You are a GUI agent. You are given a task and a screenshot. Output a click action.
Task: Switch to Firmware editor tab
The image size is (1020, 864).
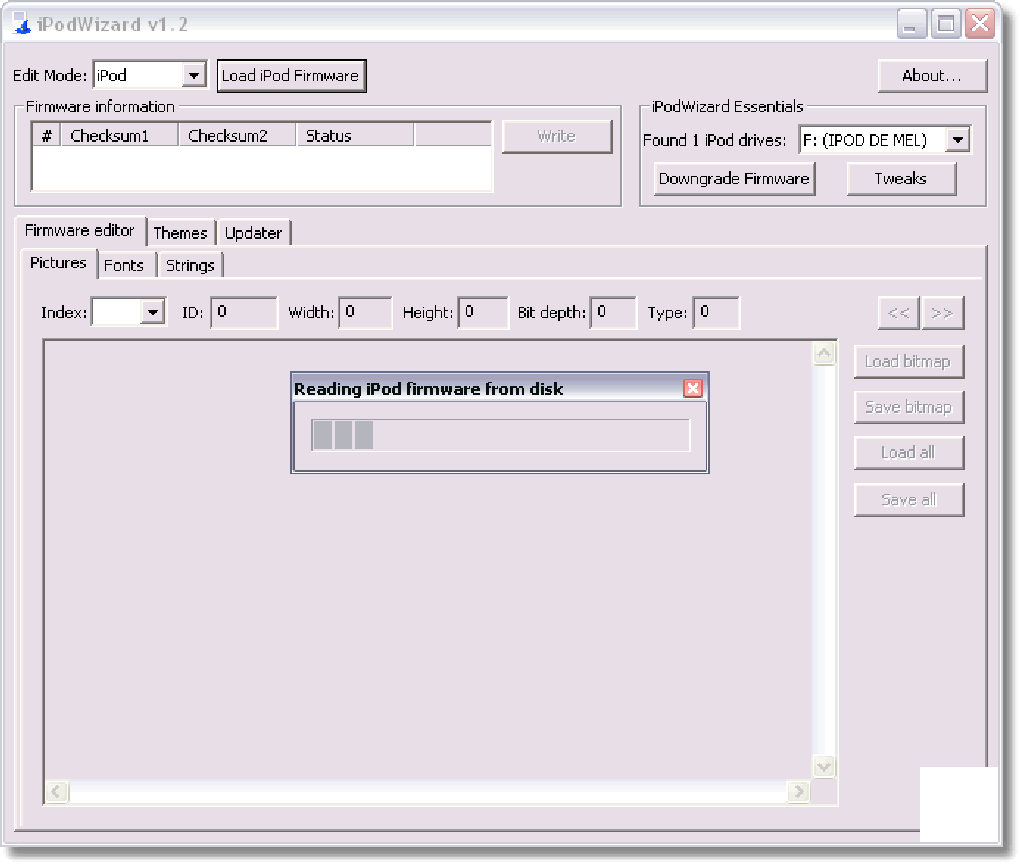pos(80,230)
